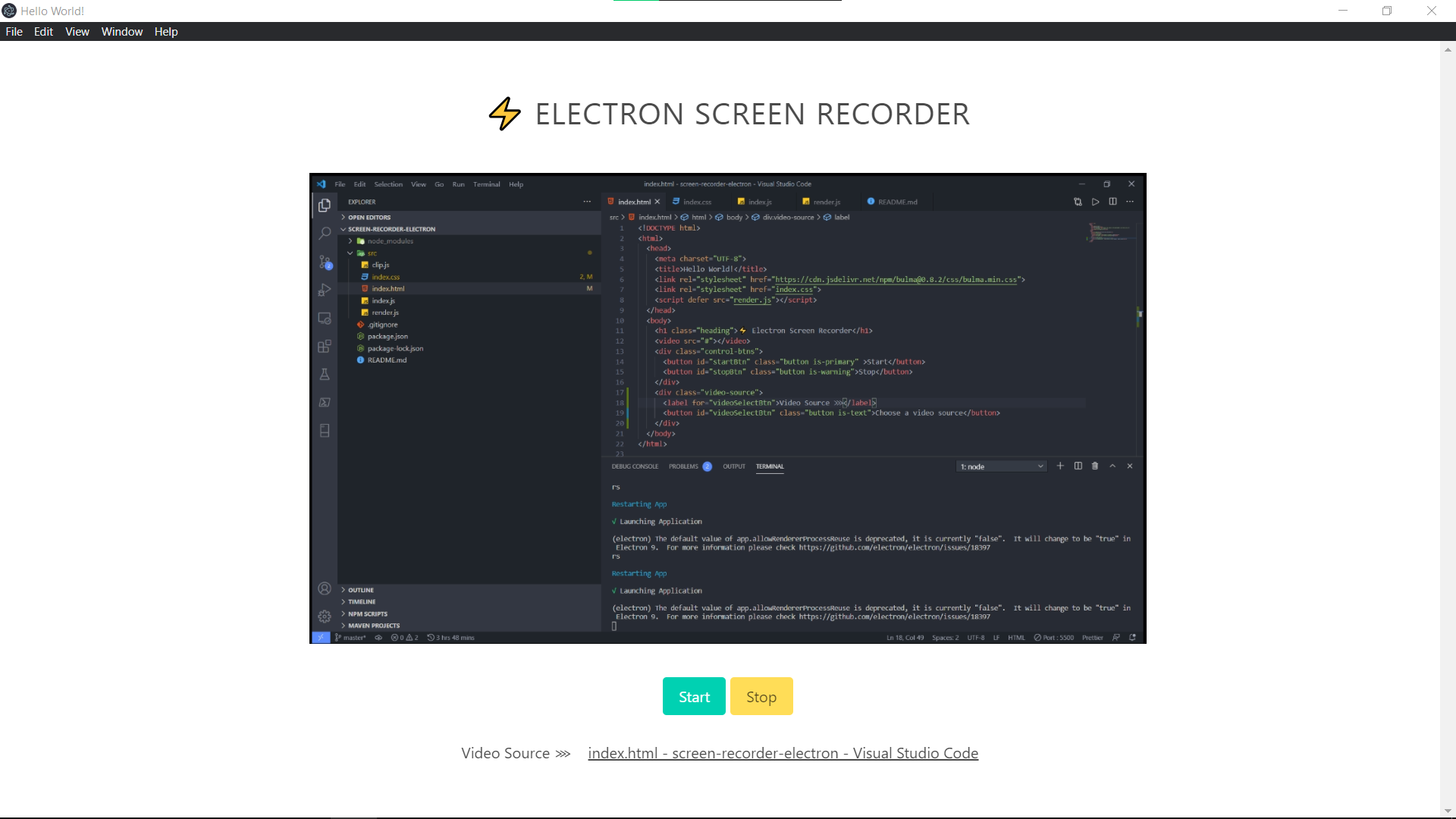Open the Run and Debug view
The height and width of the screenshot is (819, 1456).
[325, 290]
